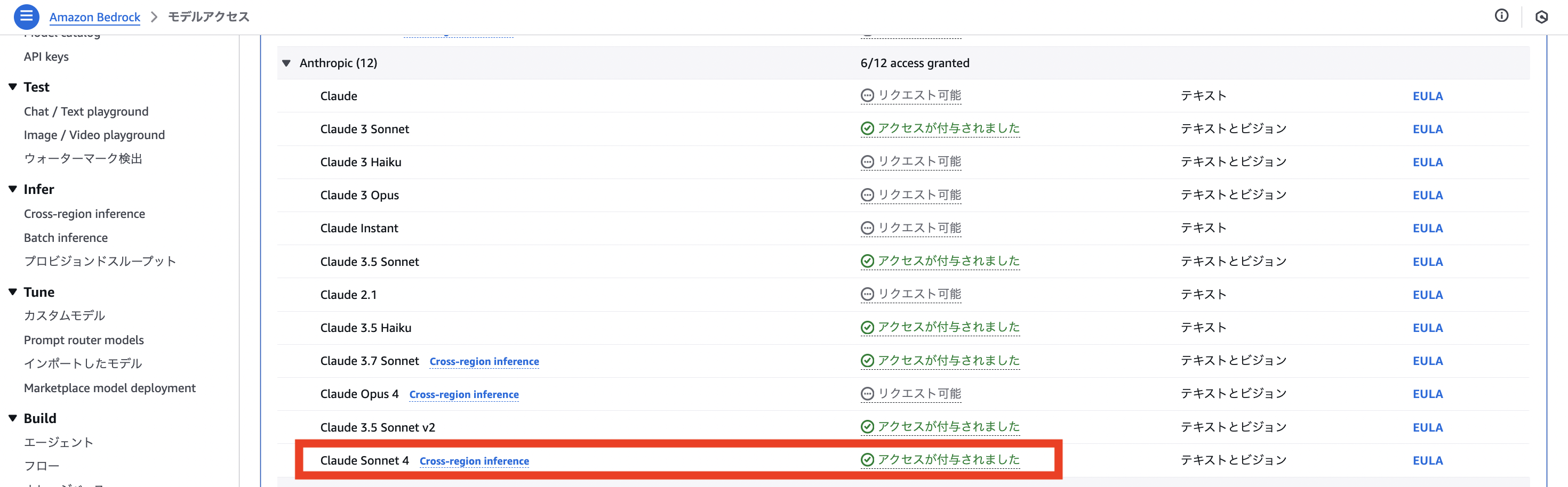Open EULA for Claude 3 Opus
The image size is (1568, 487).
click(1427, 195)
